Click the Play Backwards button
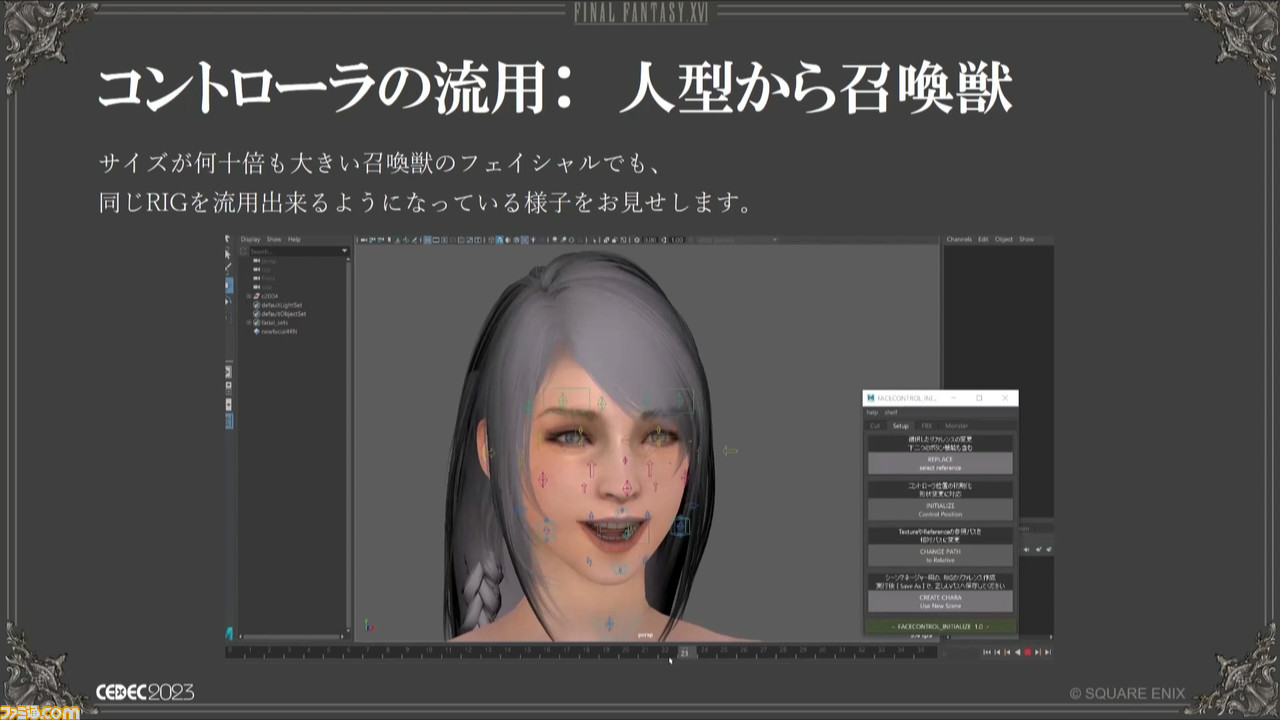 [x=1018, y=652]
